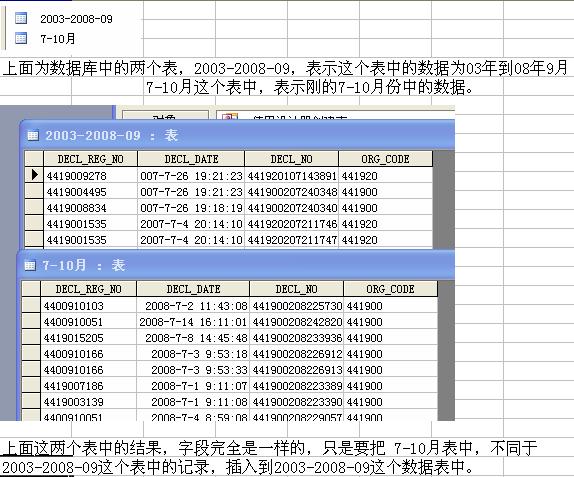The image size is (574, 477).
Task: Click ORG_CODE header in 7-10月 table
Action: click(391, 289)
